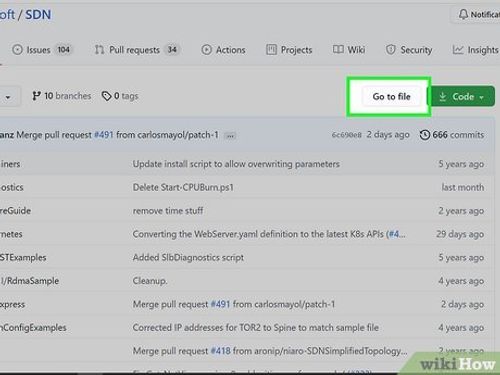Image resolution: width=500 pixels, height=375 pixels.
Task: View the 10 branches link
Action: pyautogui.click(x=61, y=96)
